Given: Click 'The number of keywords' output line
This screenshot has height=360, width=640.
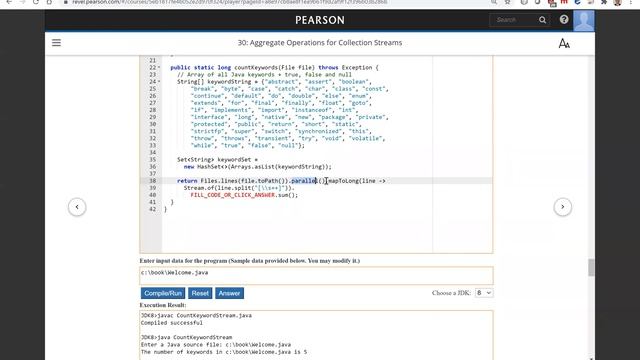Looking at the screenshot, I should tap(224, 352).
